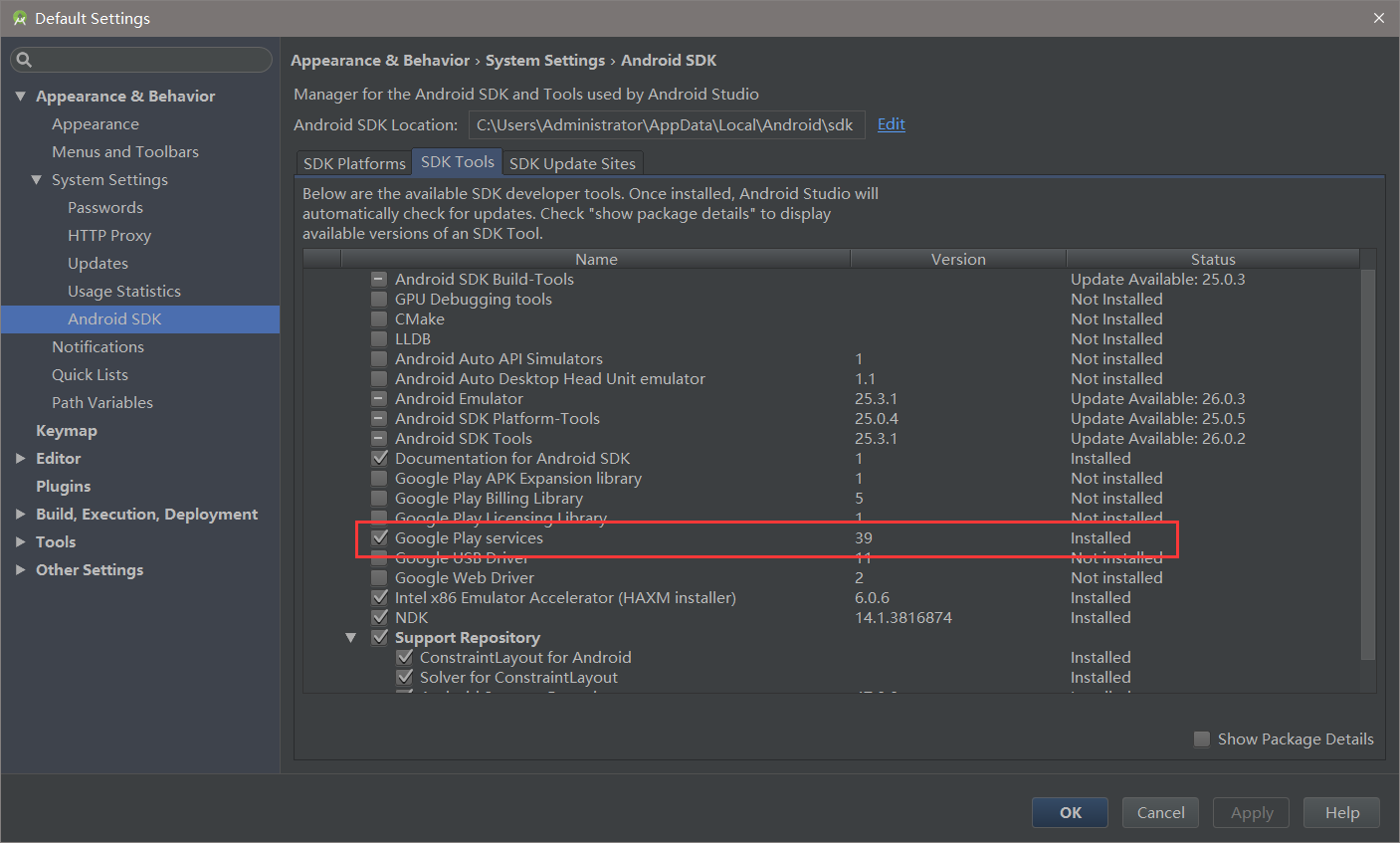This screenshot has height=843, width=1400.
Task: Click the Android Studio logo in title bar
Action: pos(19,19)
